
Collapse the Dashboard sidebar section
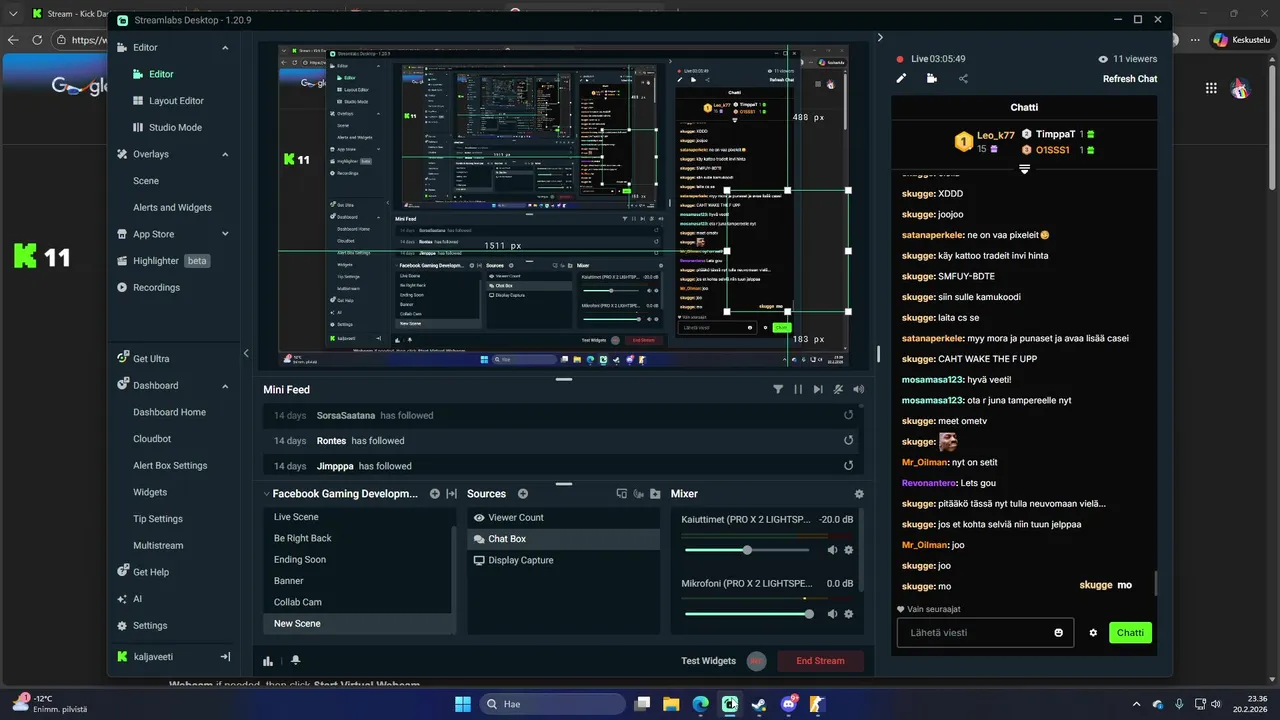225,386
